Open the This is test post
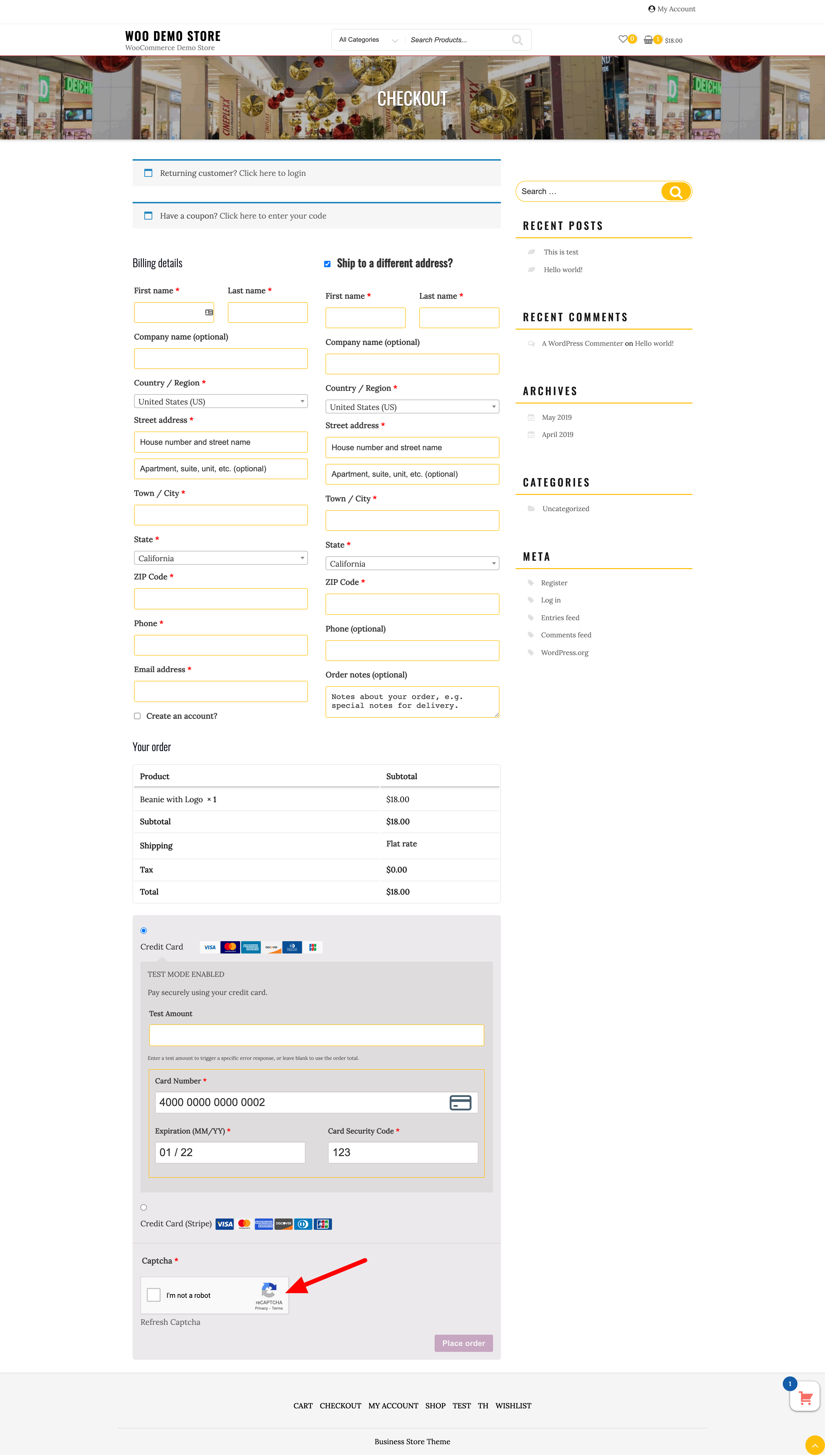This screenshot has height=1456, width=825. click(561, 252)
